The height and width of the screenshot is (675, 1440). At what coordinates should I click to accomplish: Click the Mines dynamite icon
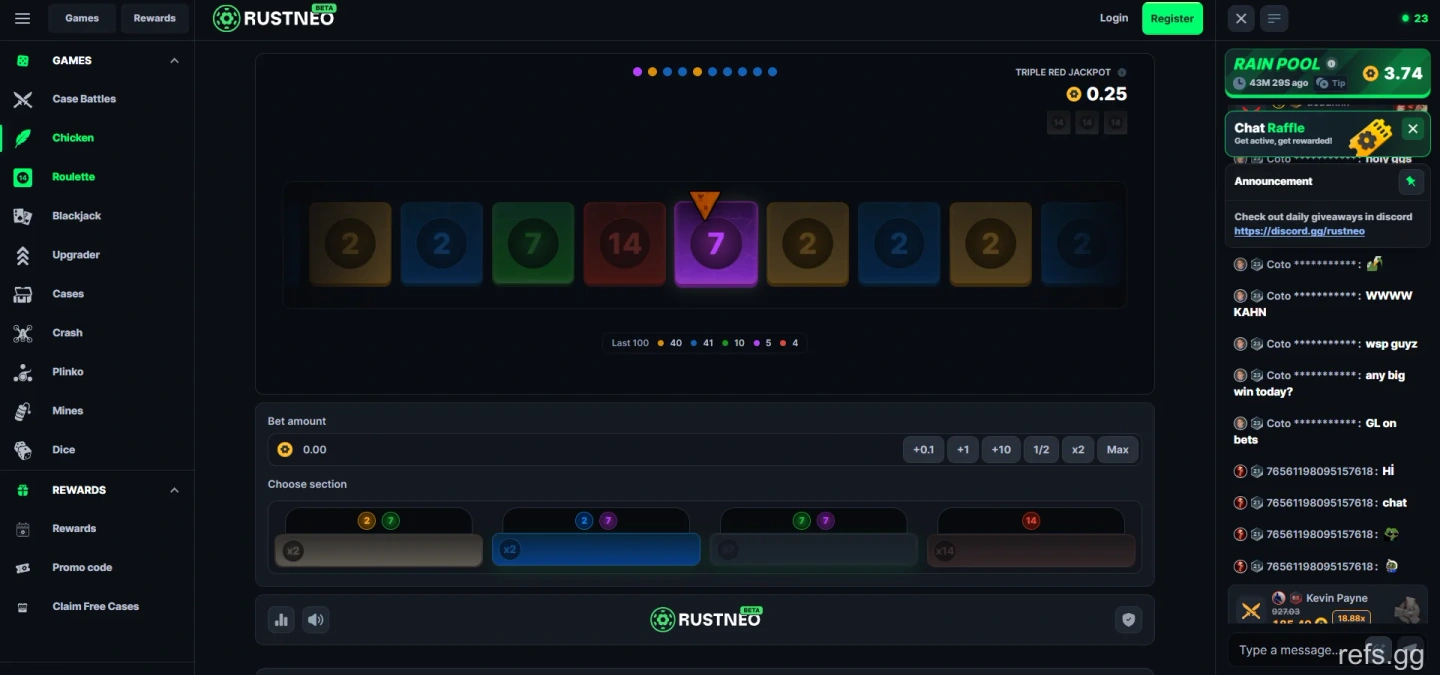[x=22, y=411]
